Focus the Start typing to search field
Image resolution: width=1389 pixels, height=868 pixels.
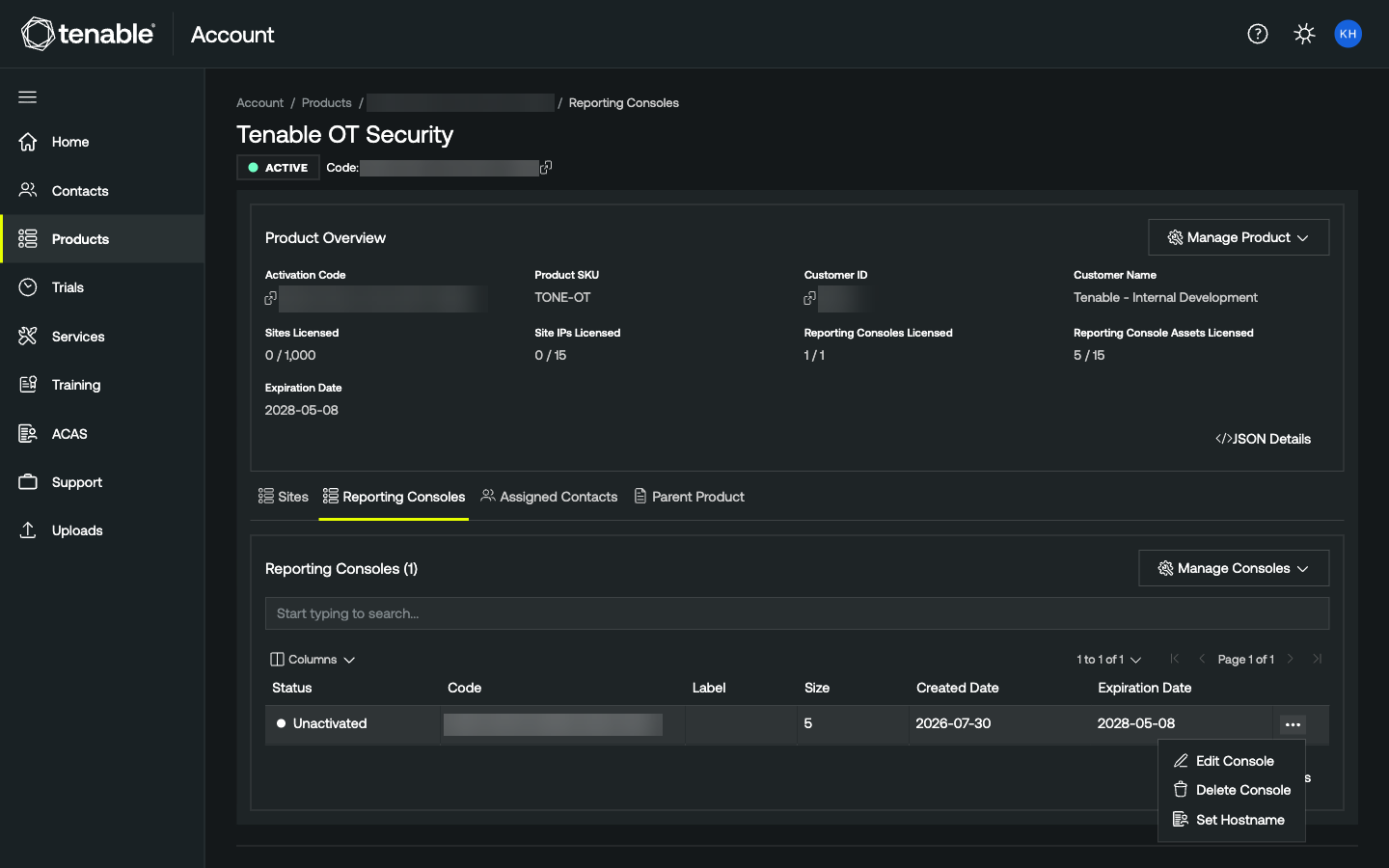[x=797, y=613]
